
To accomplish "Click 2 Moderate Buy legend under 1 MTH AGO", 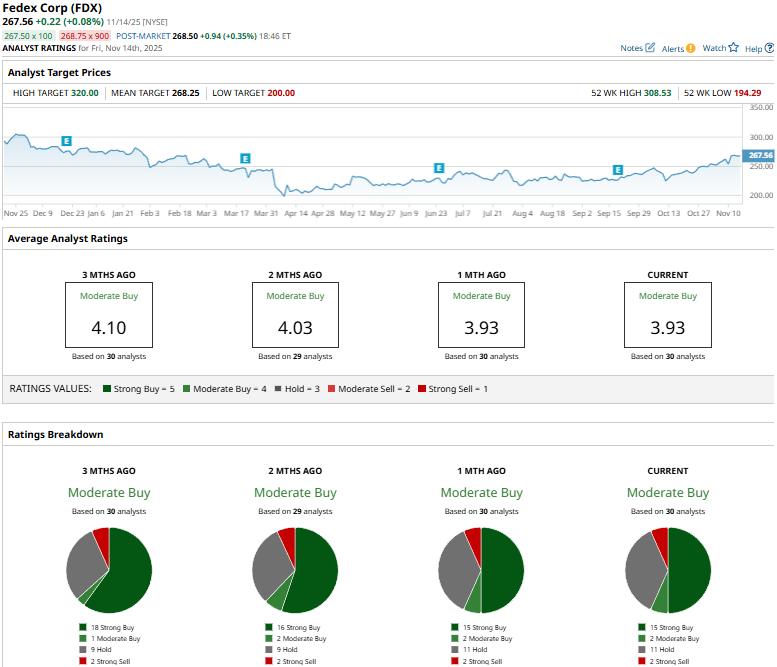I will pos(482,638).
